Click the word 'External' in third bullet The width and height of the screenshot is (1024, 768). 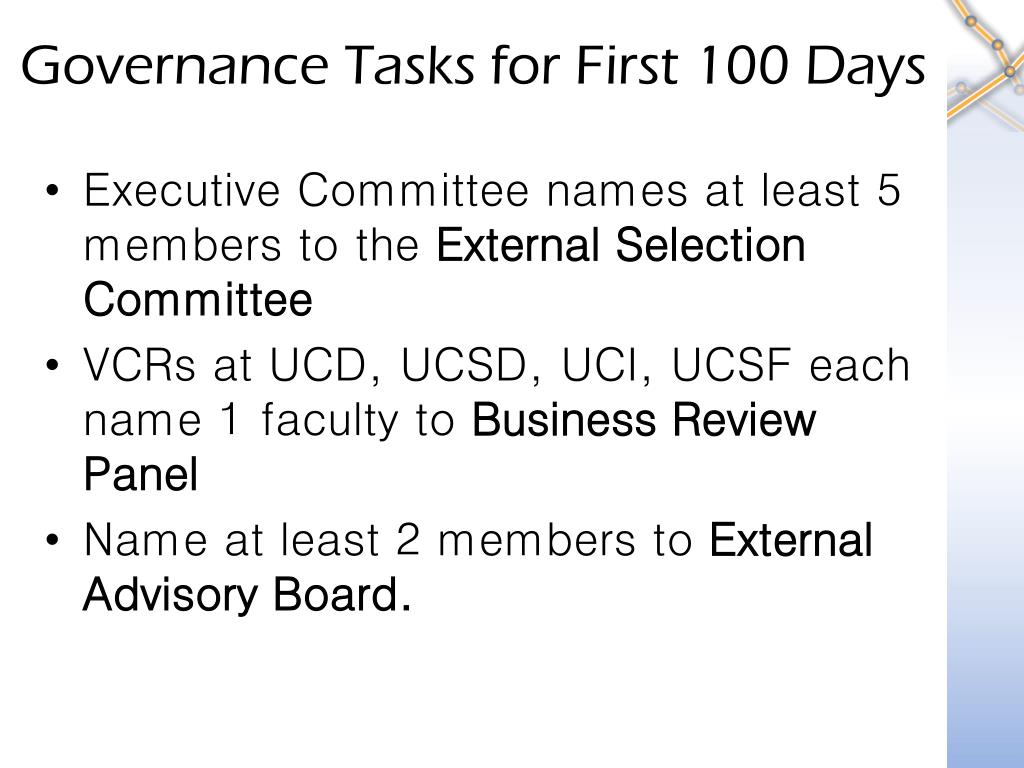791,539
